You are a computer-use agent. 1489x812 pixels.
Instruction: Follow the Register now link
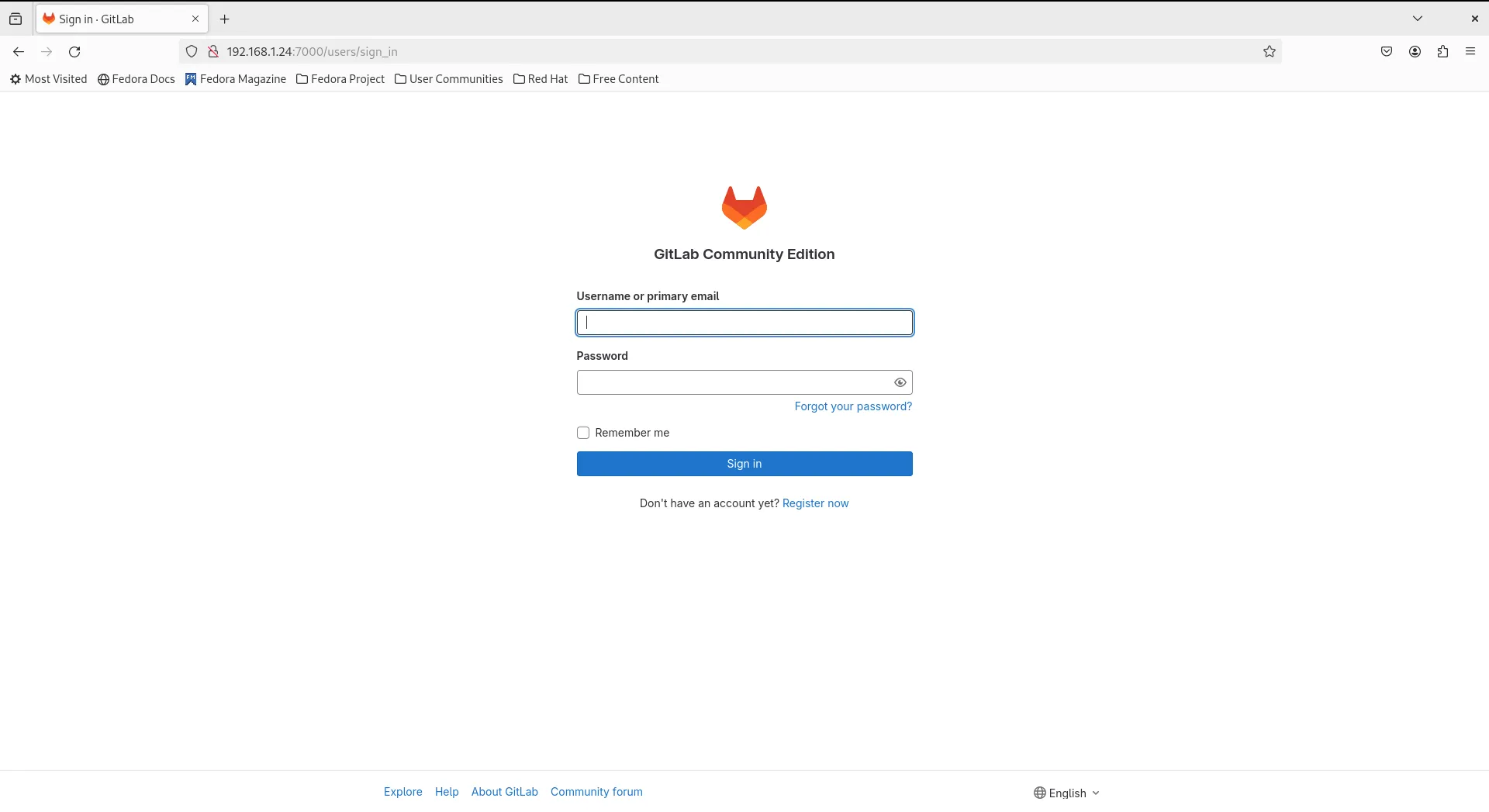point(815,503)
